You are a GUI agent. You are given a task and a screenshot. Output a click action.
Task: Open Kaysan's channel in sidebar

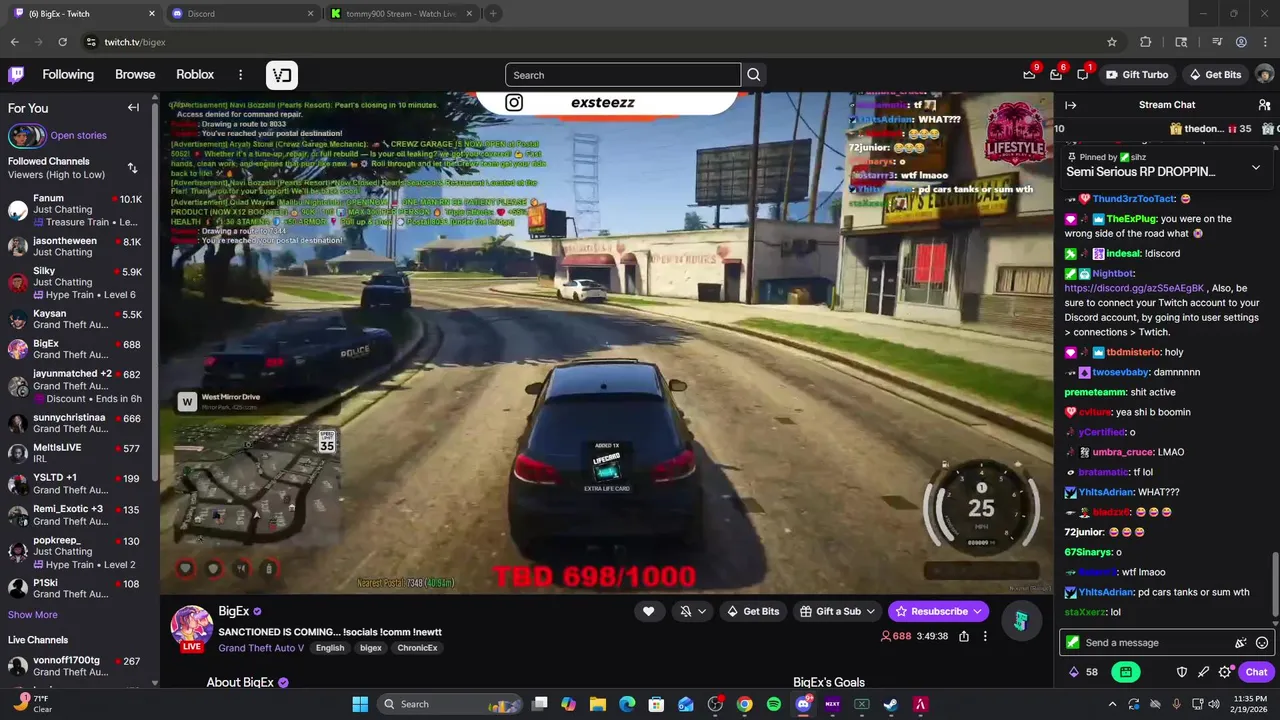pyautogui.click(x=78, y=320)
